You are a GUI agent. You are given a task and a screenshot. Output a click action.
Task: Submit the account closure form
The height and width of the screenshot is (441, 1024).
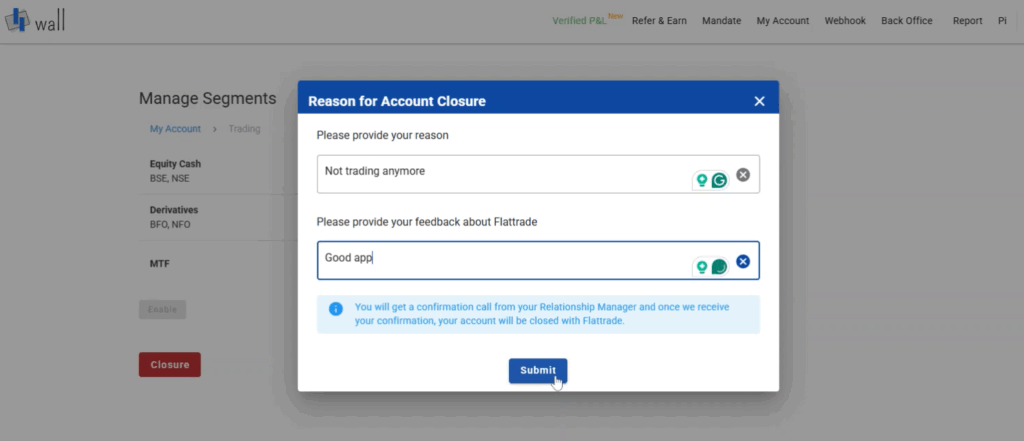coord(538,370)
